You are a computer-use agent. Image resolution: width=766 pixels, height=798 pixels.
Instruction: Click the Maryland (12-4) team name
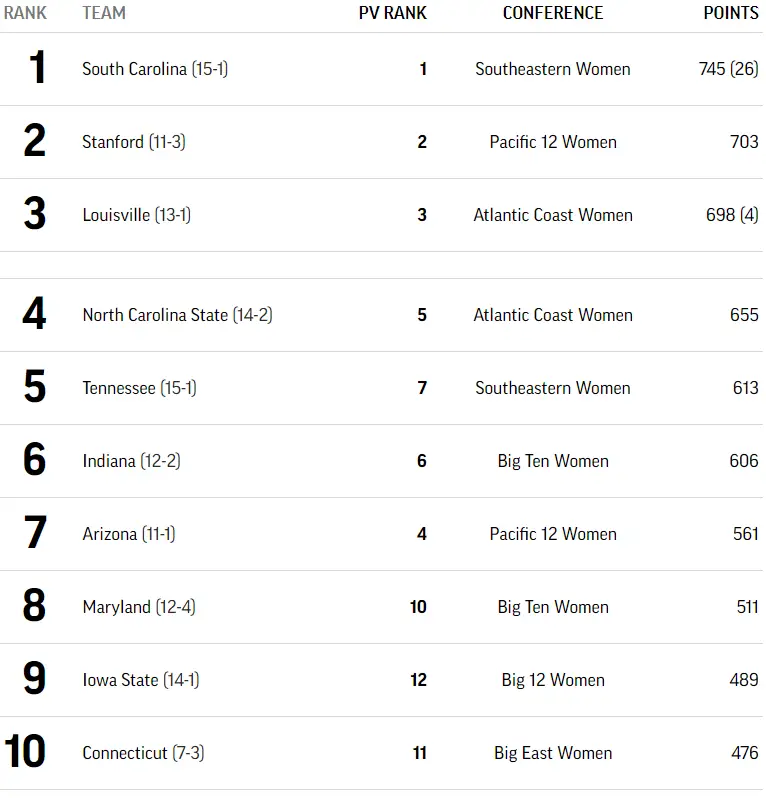(139, 607)
